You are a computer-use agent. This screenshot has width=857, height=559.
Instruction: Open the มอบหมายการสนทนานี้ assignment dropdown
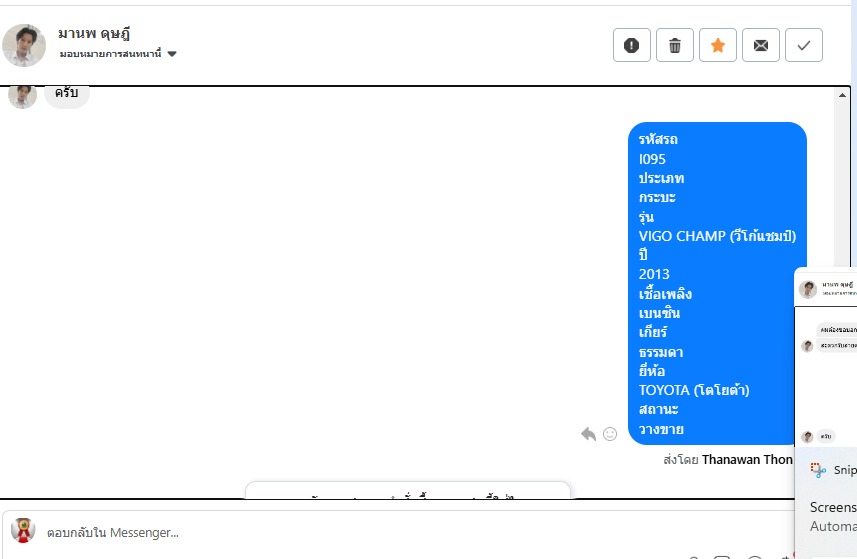click(110, 54)
